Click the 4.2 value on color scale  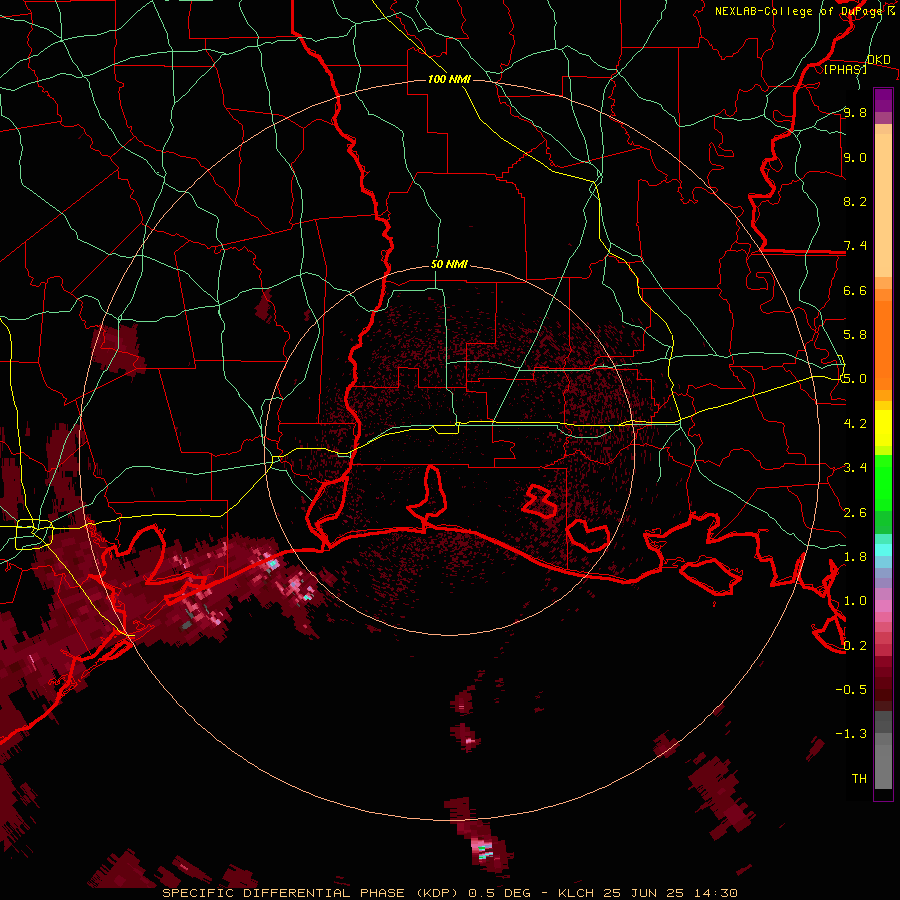[855, 424]
